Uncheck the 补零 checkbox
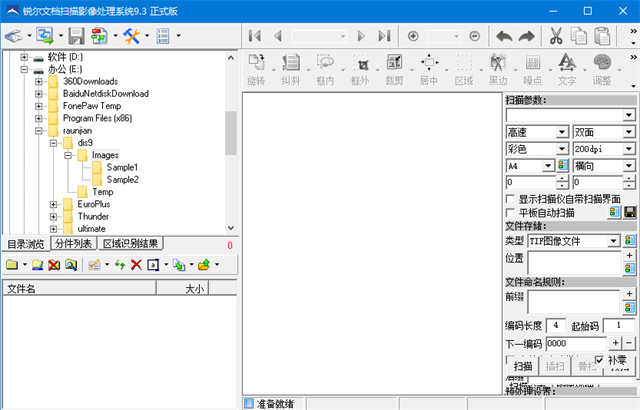Viewport: 640px width, 410px height. [600, 360]
